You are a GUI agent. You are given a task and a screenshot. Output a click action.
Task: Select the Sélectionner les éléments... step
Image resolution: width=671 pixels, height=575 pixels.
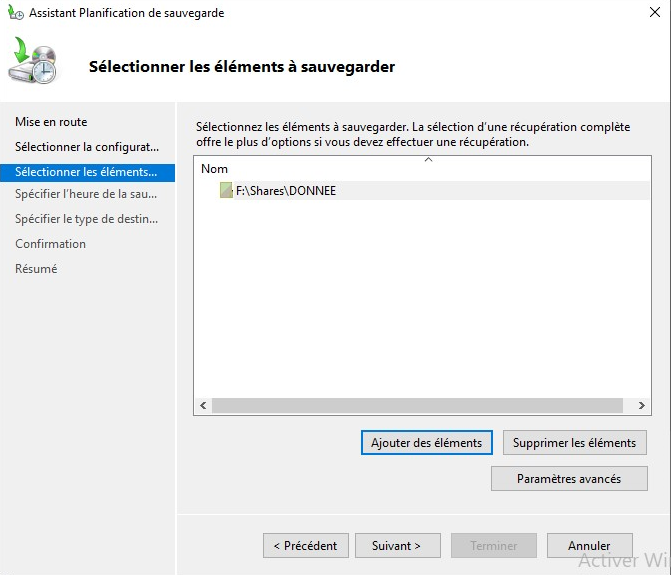(87, 172)
